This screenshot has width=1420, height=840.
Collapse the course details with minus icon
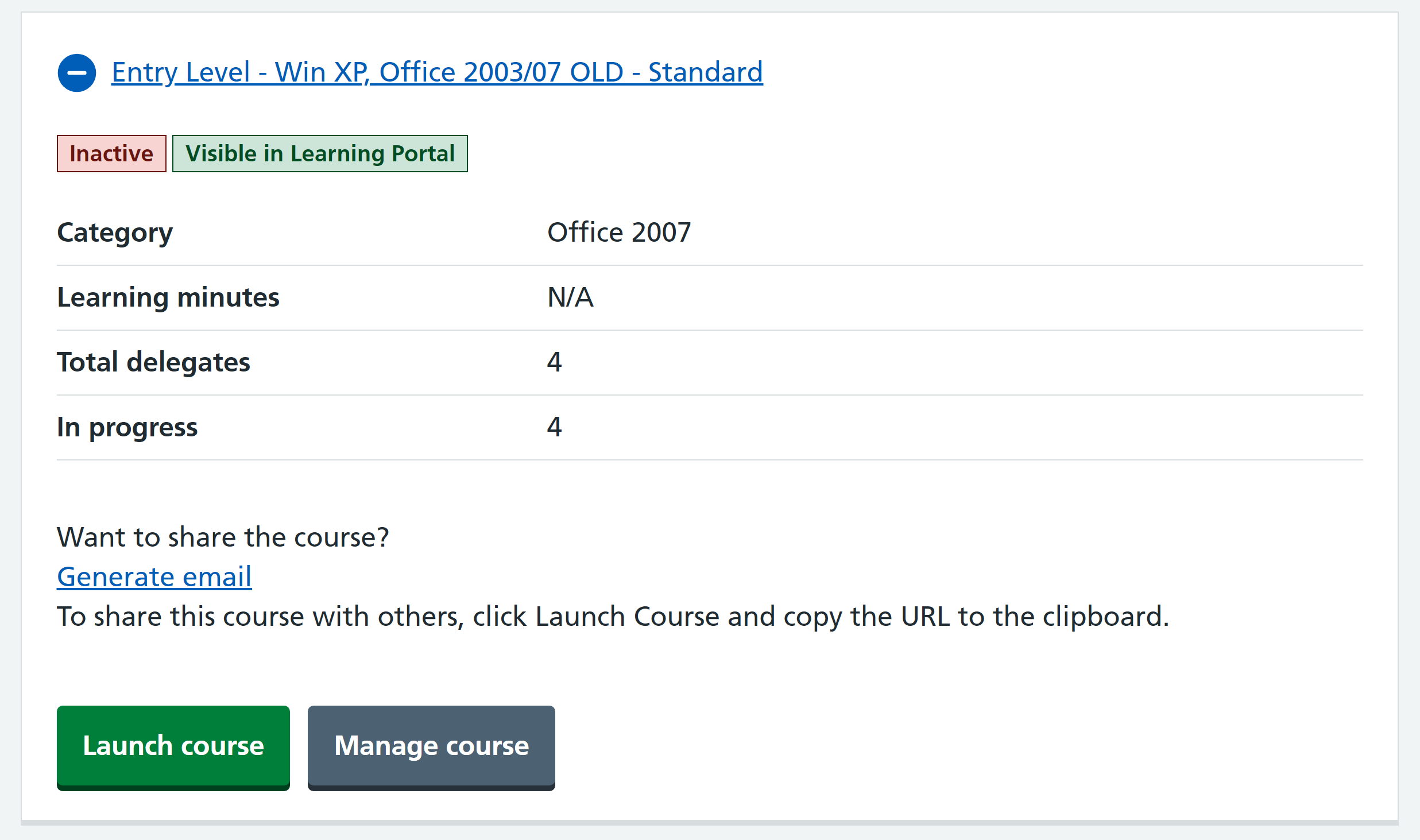(76, 73)
